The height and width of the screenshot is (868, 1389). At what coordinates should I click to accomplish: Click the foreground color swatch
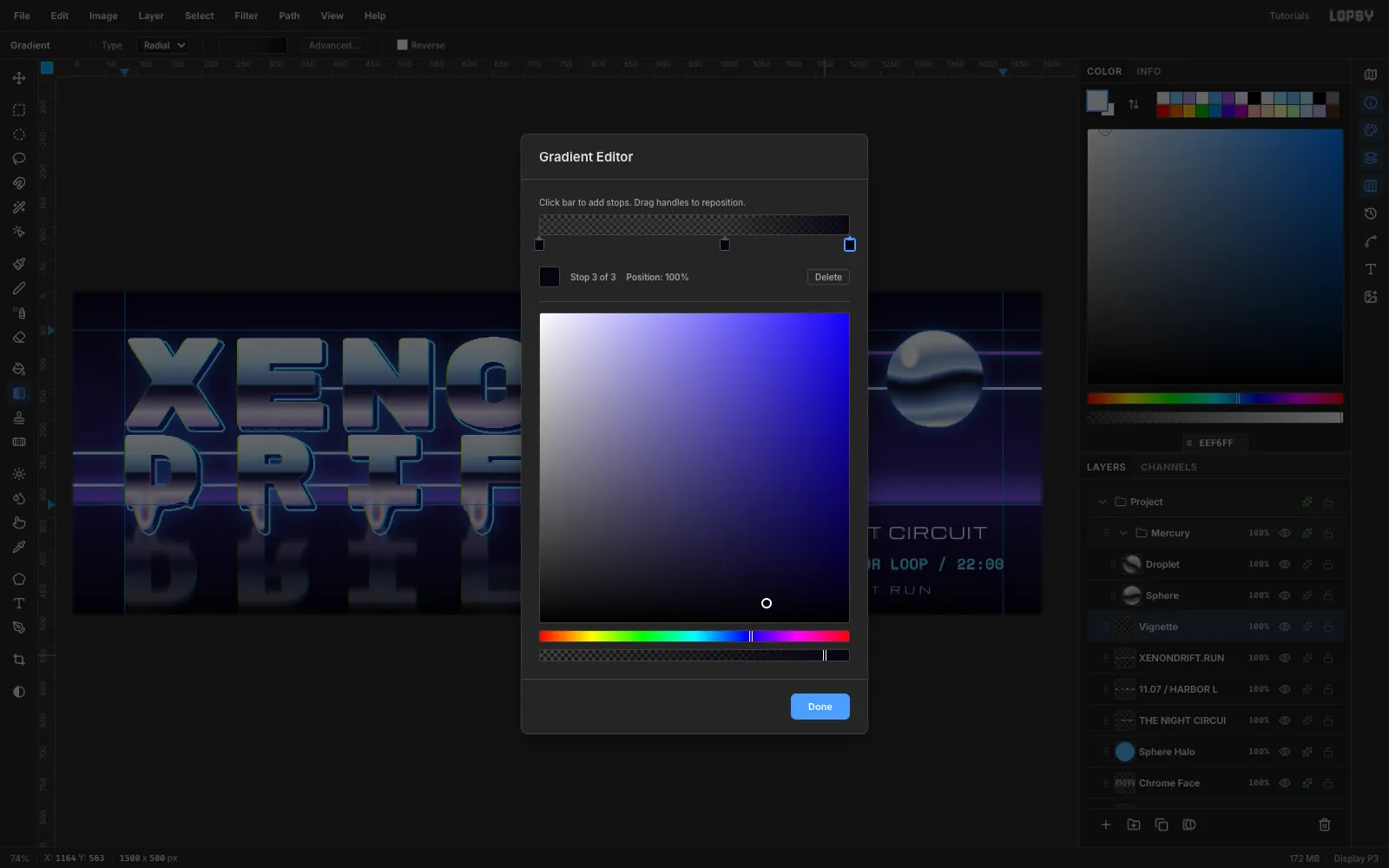coord(1097,101)
